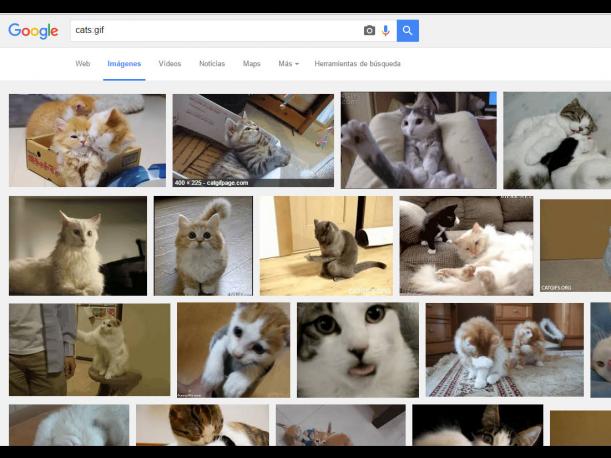Open tabby kitten thumbnail labeled catgifpage.com
Image resolution: width=611 pixels, height=458 pixels.
(x=253, y=140)
